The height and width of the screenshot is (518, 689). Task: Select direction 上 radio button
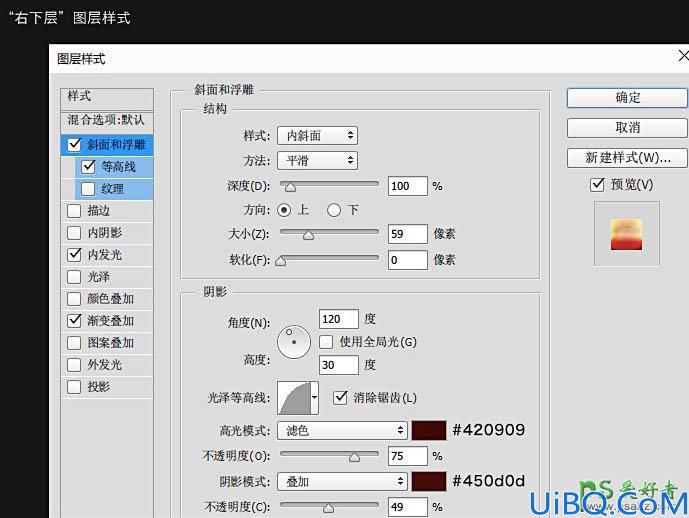click(x=284, y=210)
